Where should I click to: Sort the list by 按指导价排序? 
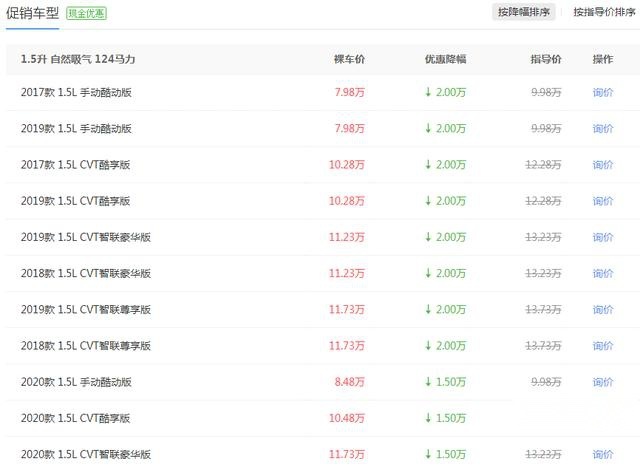604,12
